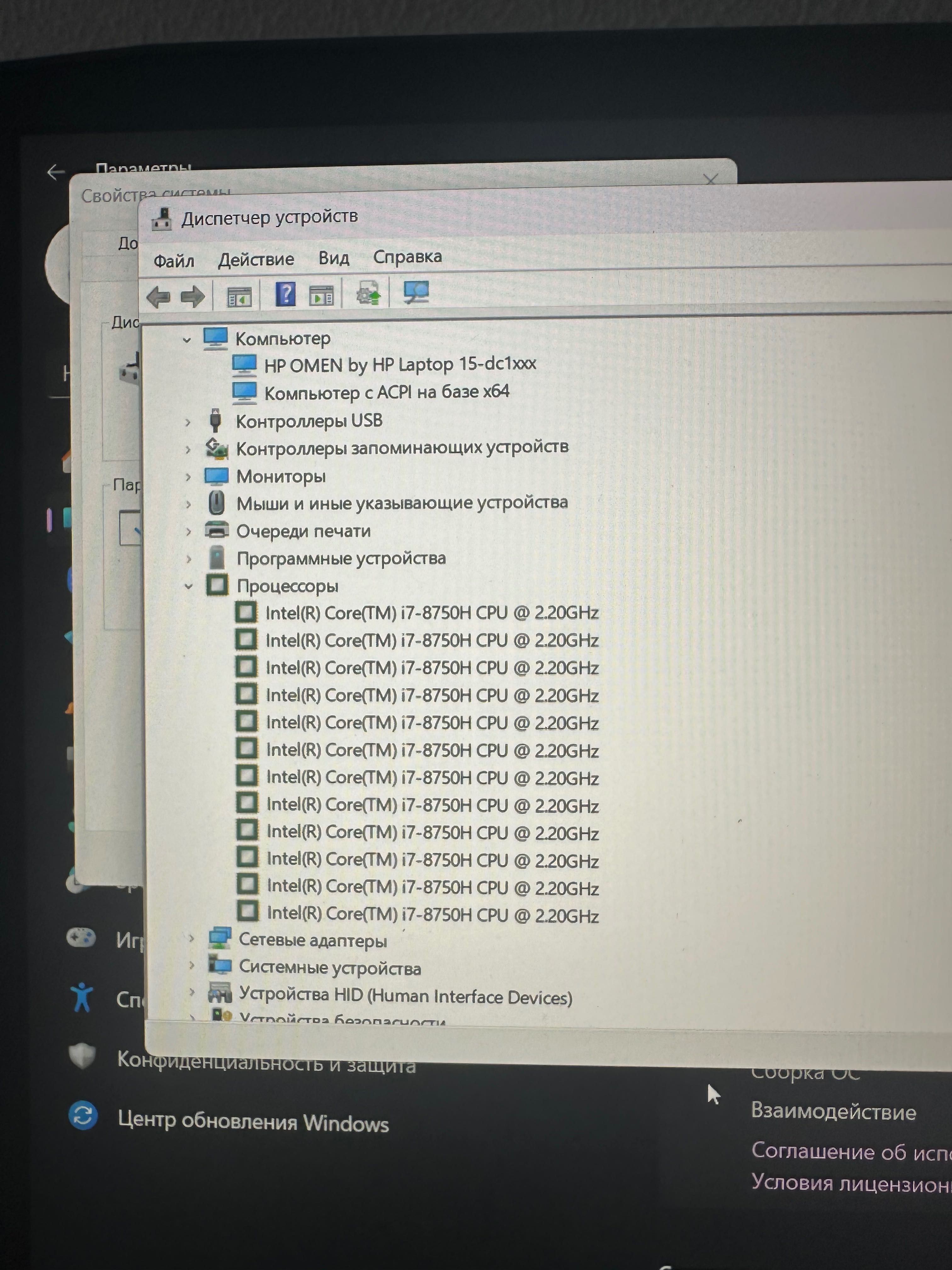Click the Device Manager title bar icon
This screenshot has width=952, height=1270.
coord(162,219)
